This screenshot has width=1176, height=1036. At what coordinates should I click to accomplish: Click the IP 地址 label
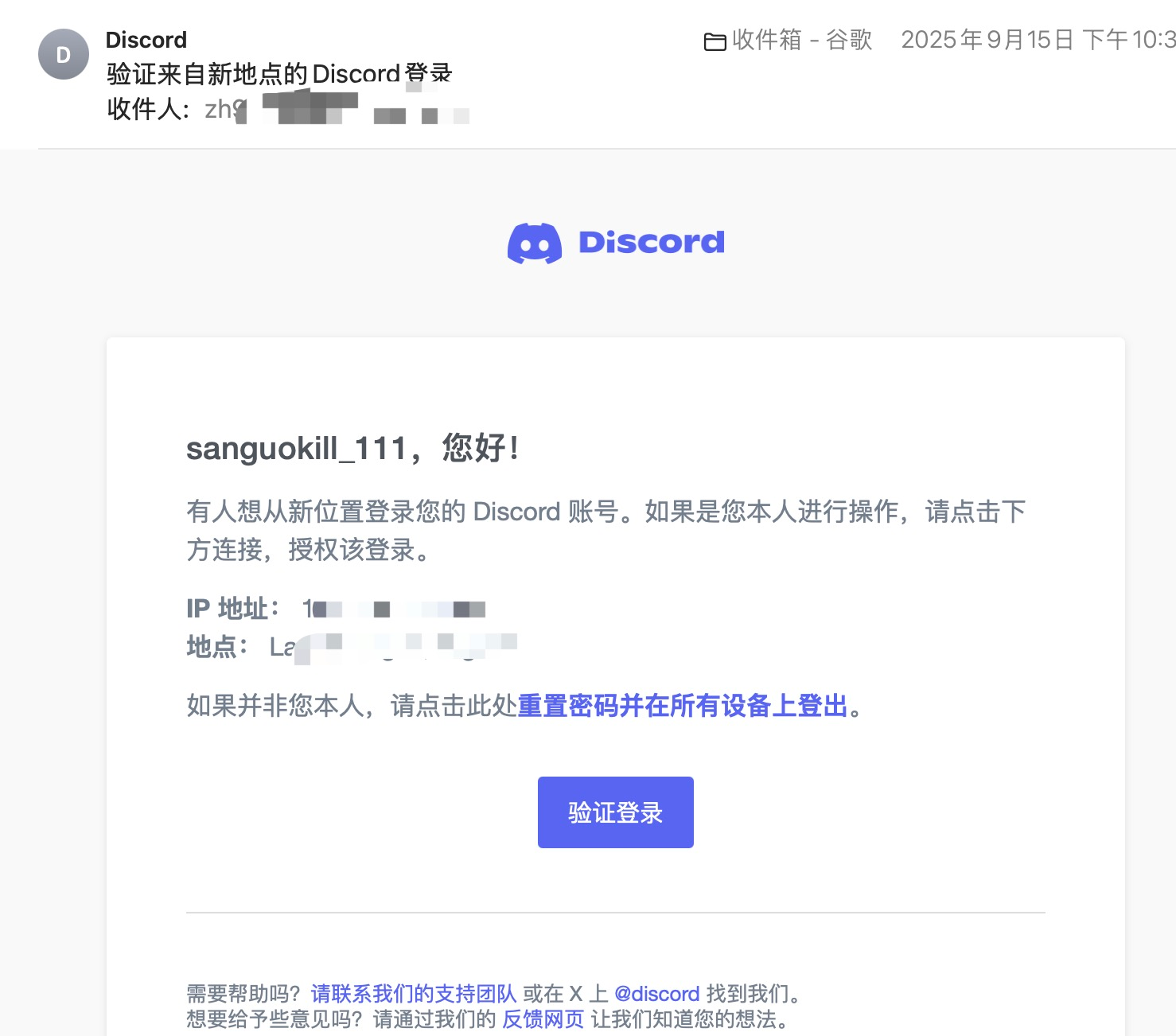(x=232, y=609)
